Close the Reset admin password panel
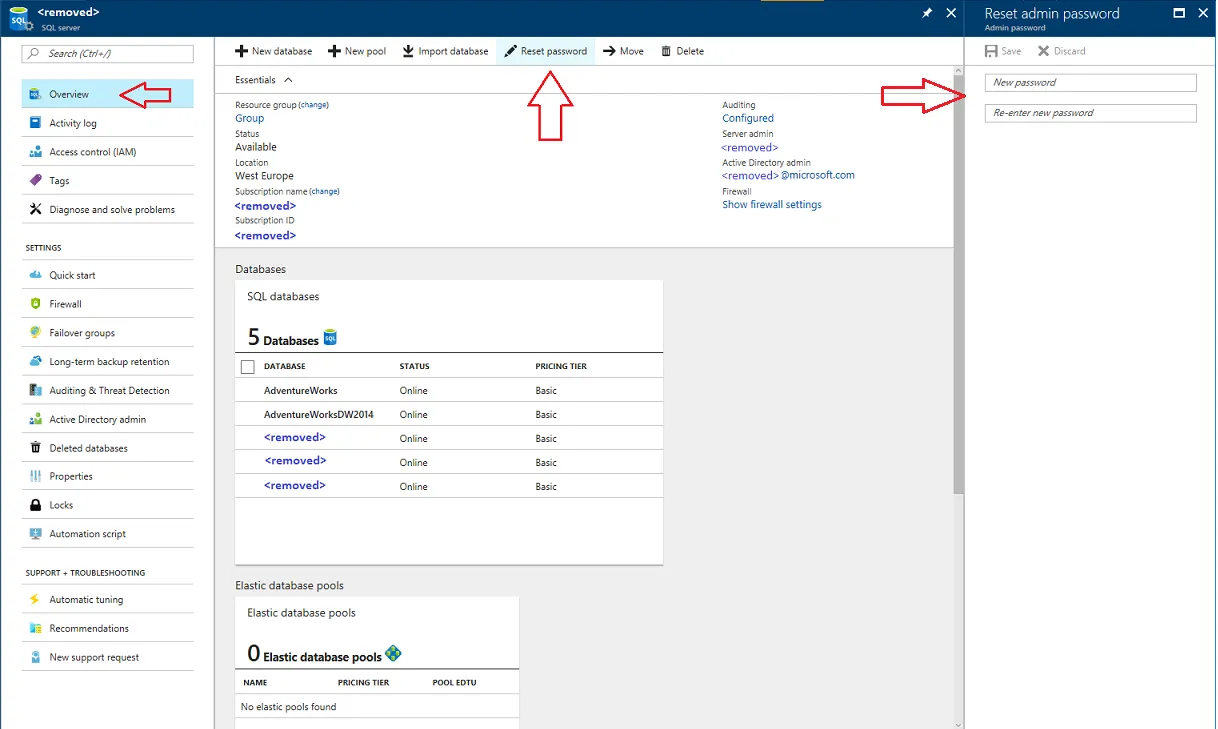Screen dimensions: 1218x729 (x=1203, y=13)
